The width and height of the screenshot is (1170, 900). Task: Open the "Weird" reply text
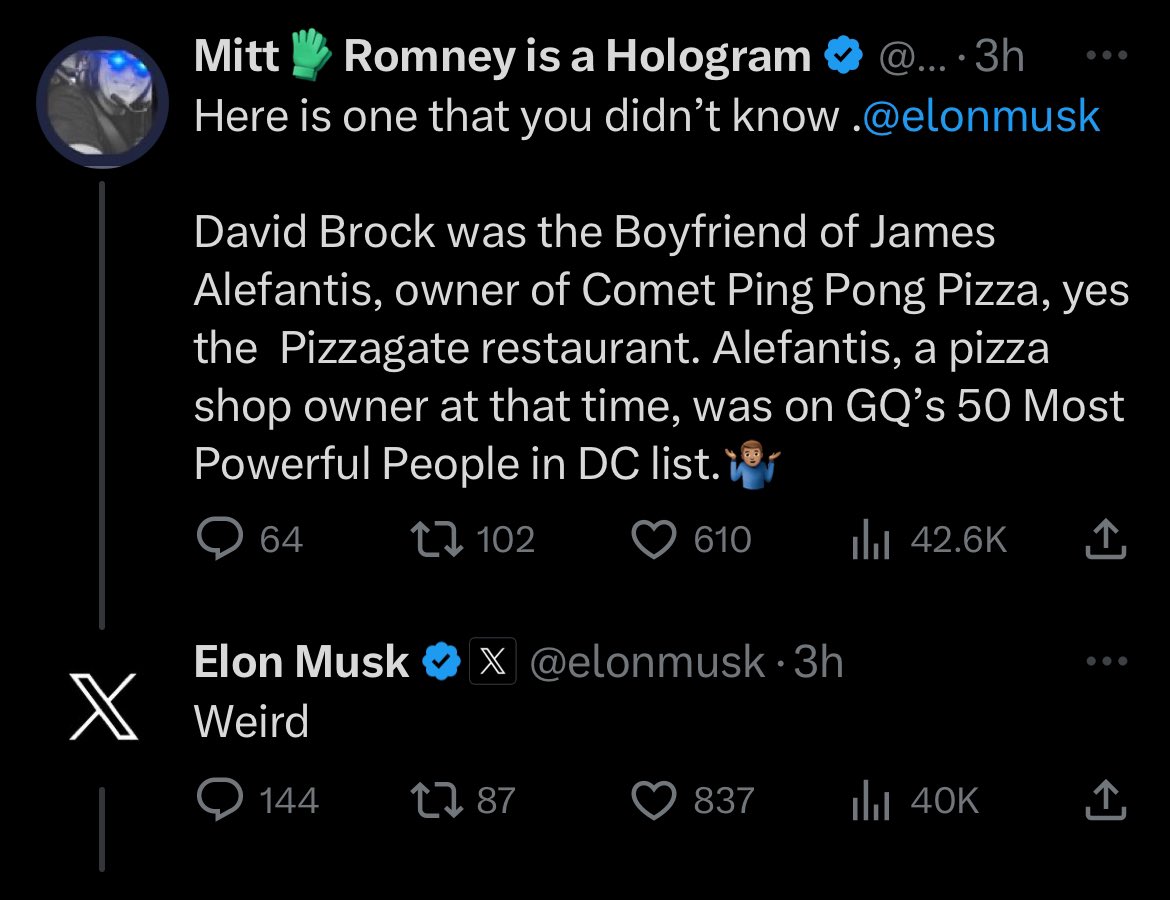click(x=251, y=721)
